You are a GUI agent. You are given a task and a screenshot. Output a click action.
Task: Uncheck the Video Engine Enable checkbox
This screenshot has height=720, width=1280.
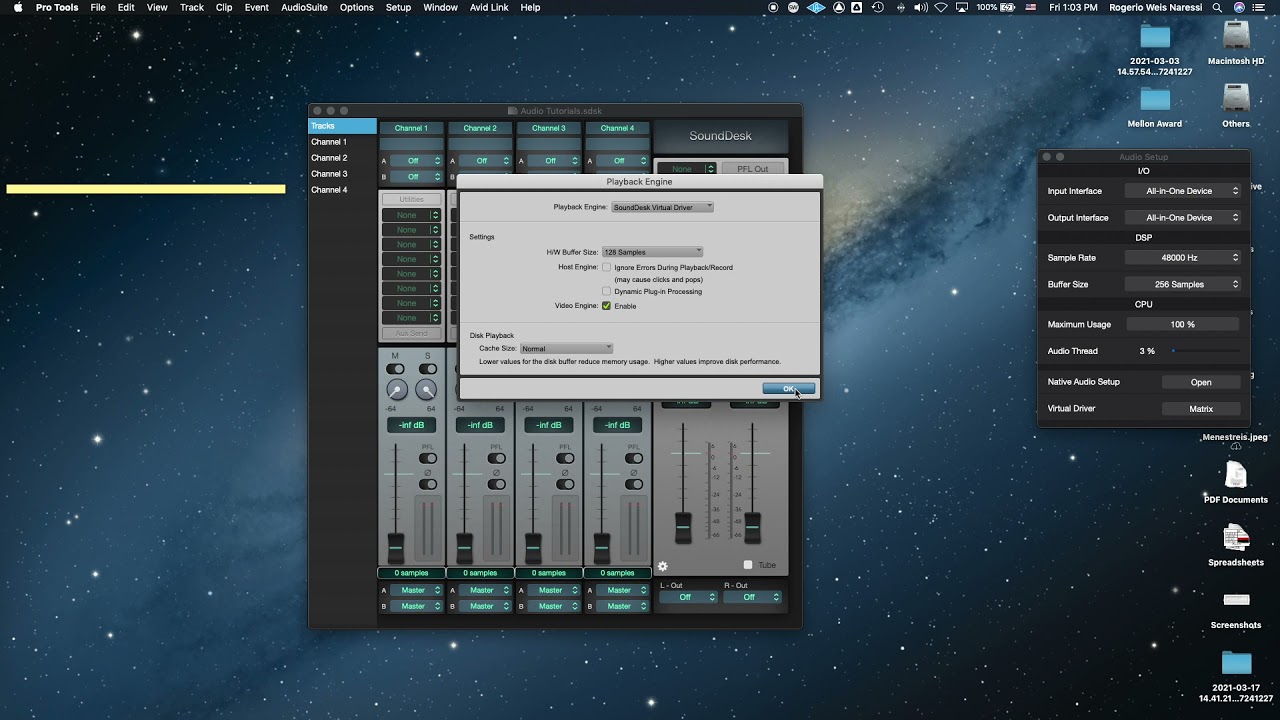[607, 306]
